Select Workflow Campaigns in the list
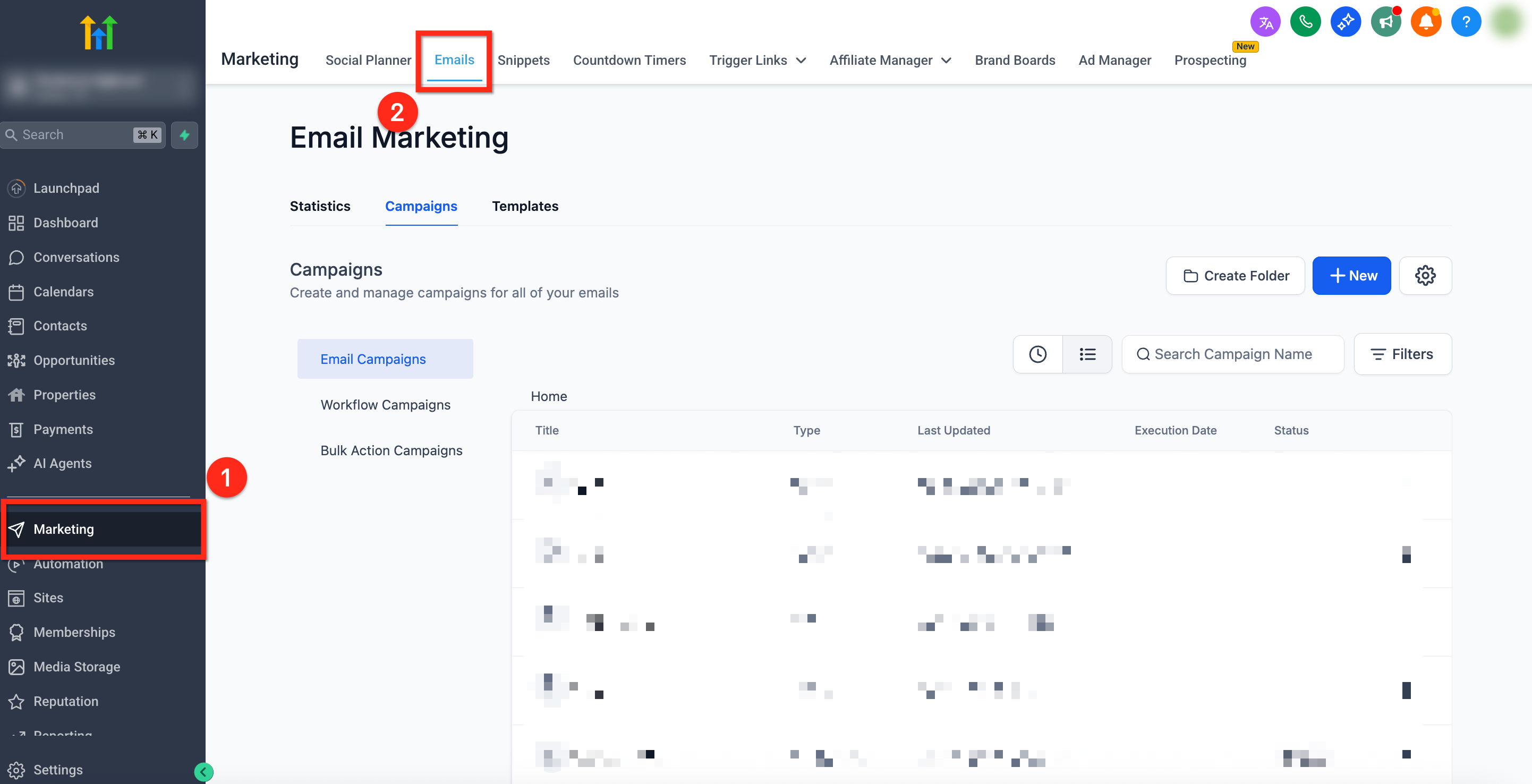 pyautogui.click(x=385, y=405)
